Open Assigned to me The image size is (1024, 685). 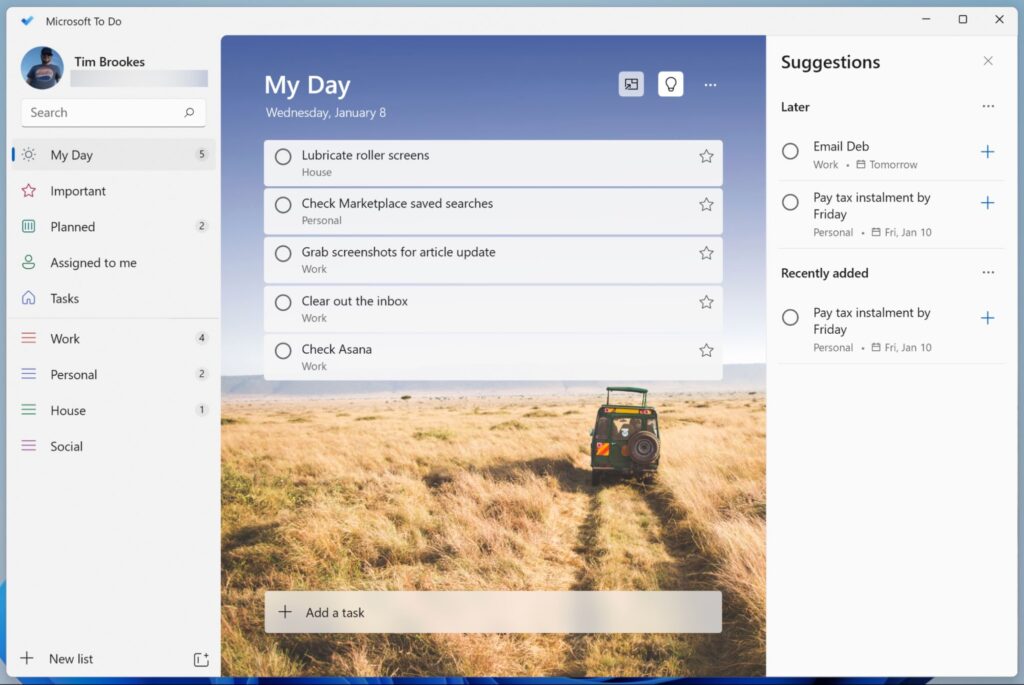(x=114, y=263)
